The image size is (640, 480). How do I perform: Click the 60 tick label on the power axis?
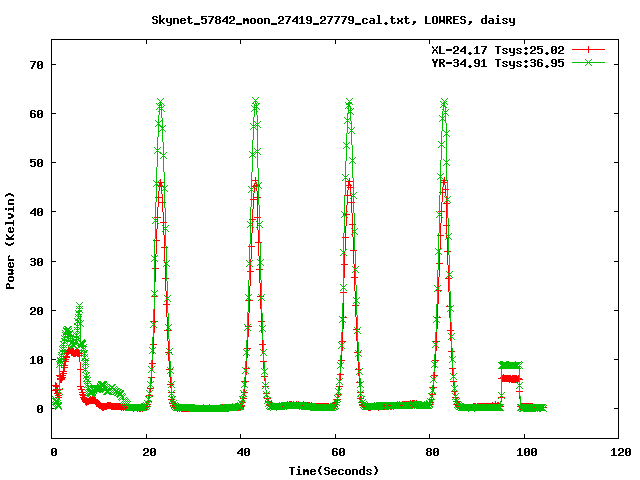[37, 114]
